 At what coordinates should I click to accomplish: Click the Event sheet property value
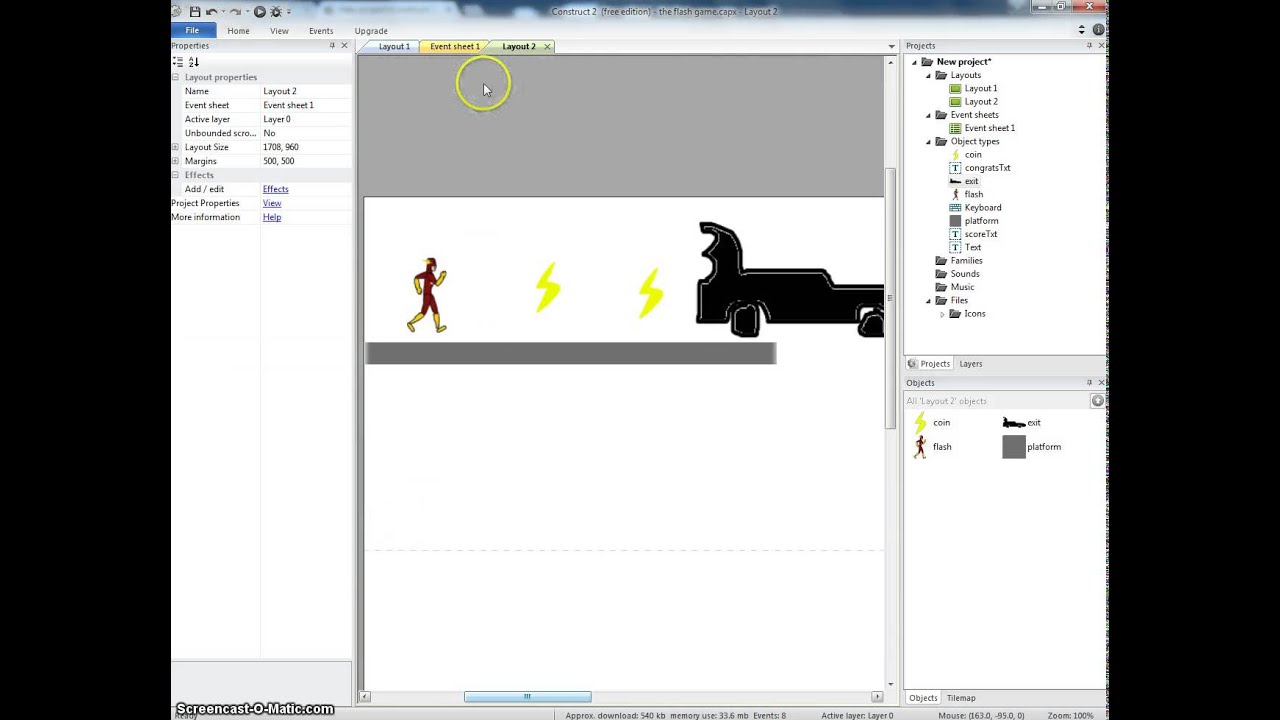click(x=306, y=105)
